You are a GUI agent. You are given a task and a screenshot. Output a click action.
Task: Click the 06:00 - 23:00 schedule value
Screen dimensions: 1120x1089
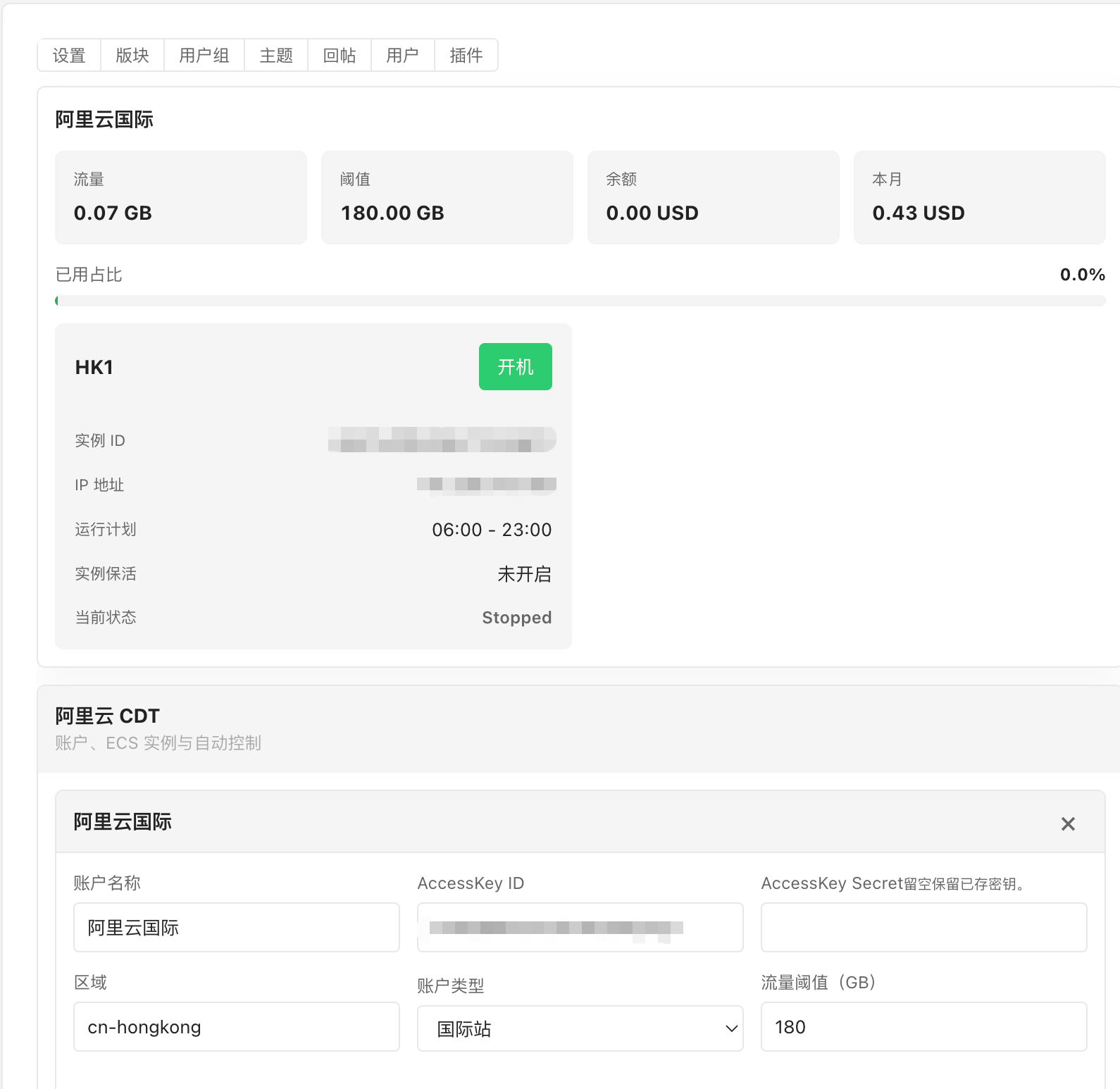tap(492, 529)
